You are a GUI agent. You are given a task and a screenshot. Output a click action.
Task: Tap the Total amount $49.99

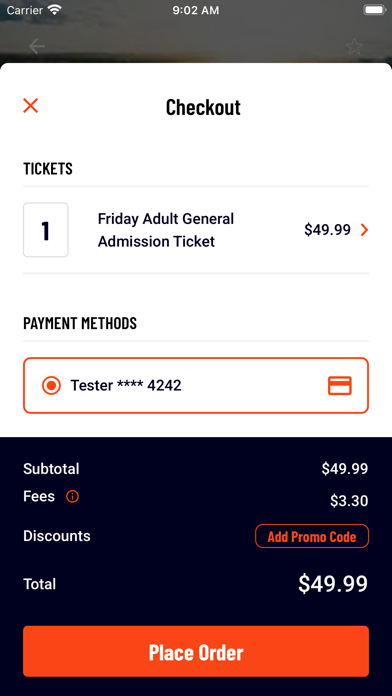333,584
